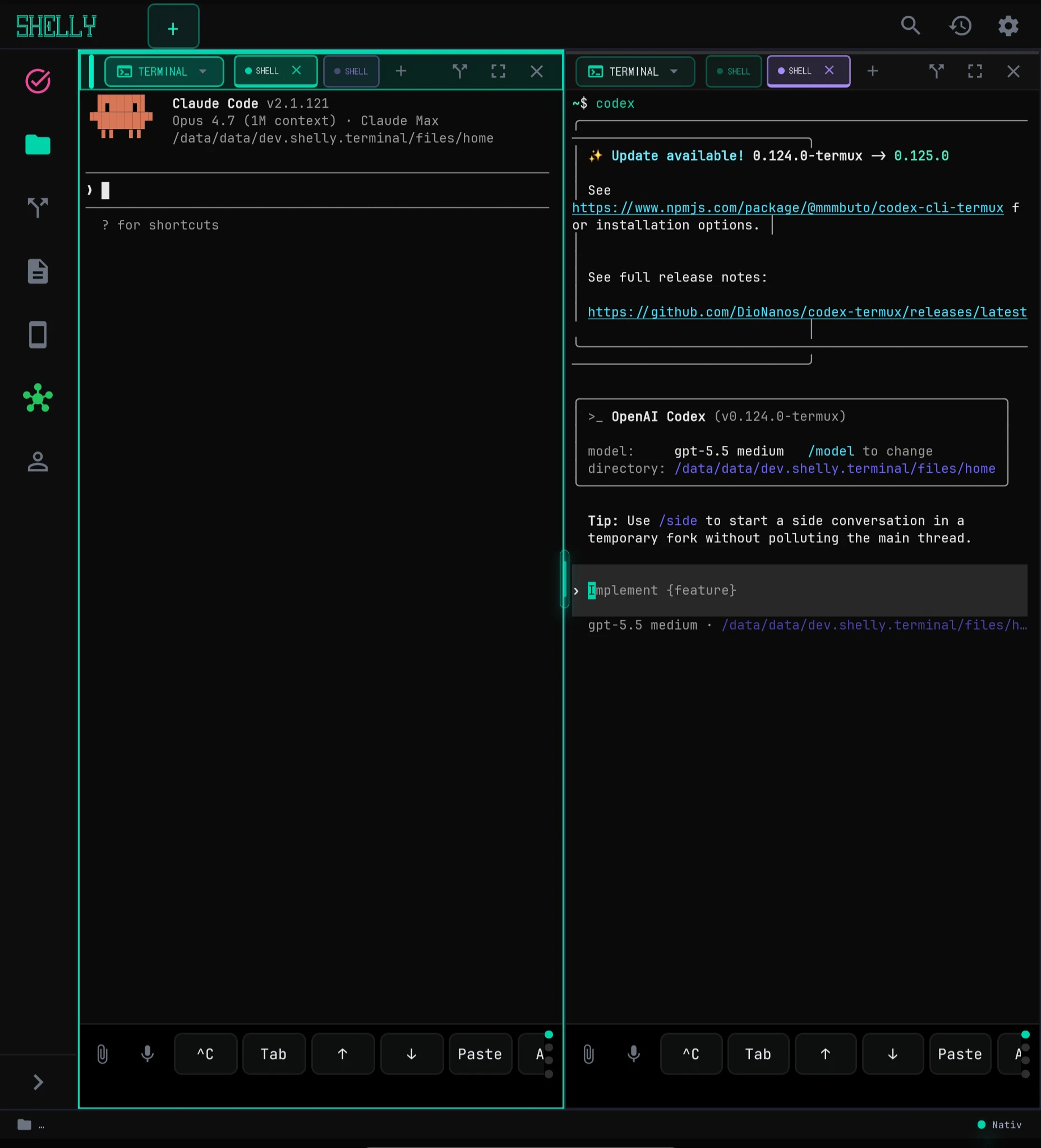Open the TERMINAL dropdown in the Claude Code pane
Image resolution: width=1041 pixels, height=1148 pixels.
tap(164, 71)
